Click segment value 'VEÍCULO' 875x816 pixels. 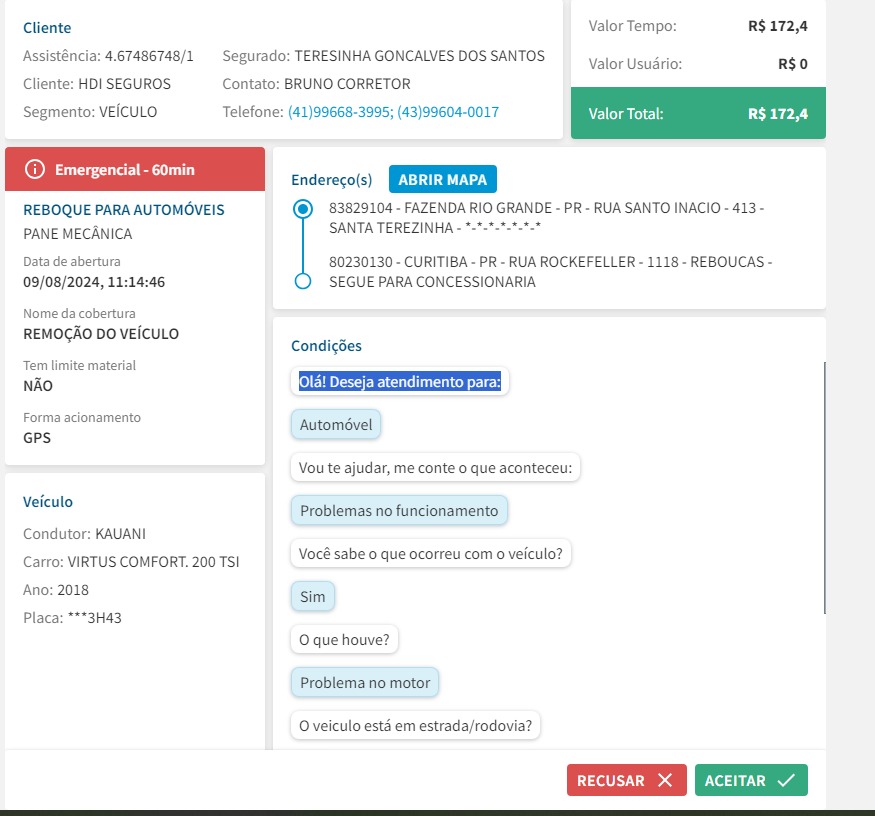(x=128, y=112)
